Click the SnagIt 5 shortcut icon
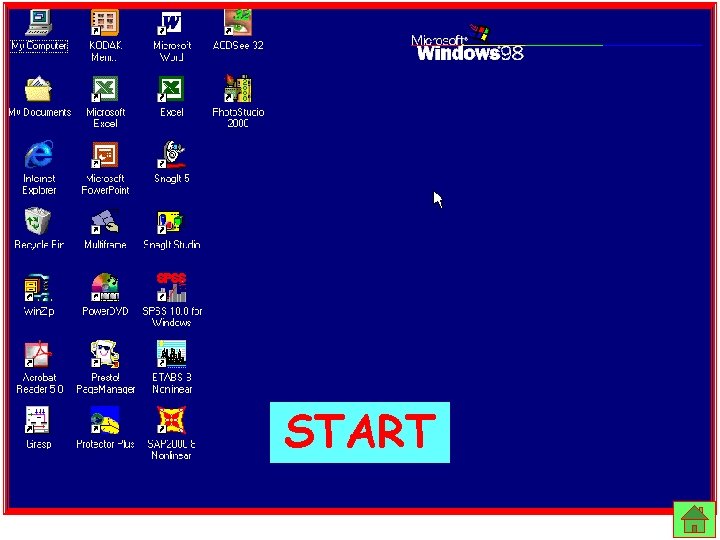The height and width of the screenshot is (540, 720). (x=171, y=155)
